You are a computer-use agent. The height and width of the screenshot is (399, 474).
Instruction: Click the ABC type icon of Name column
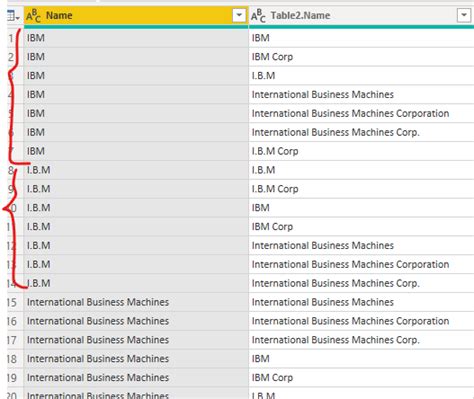(x=33, y=16)
